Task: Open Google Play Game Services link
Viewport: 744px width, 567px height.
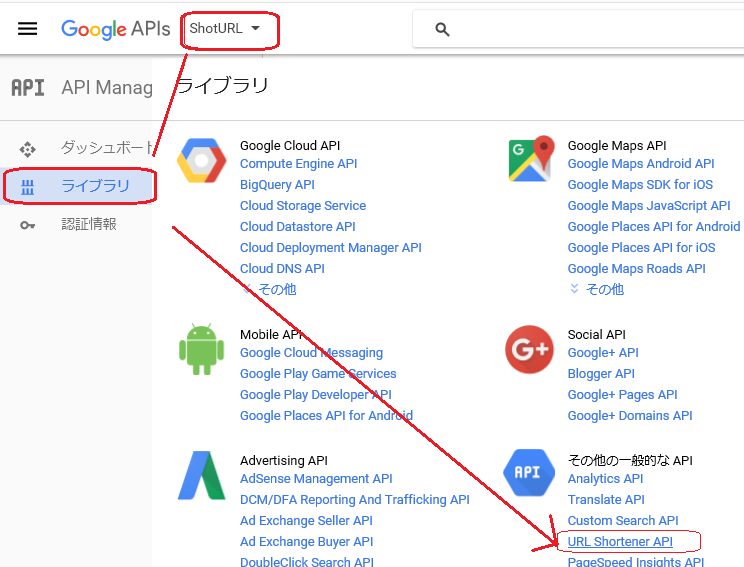Action: point(318,373)
